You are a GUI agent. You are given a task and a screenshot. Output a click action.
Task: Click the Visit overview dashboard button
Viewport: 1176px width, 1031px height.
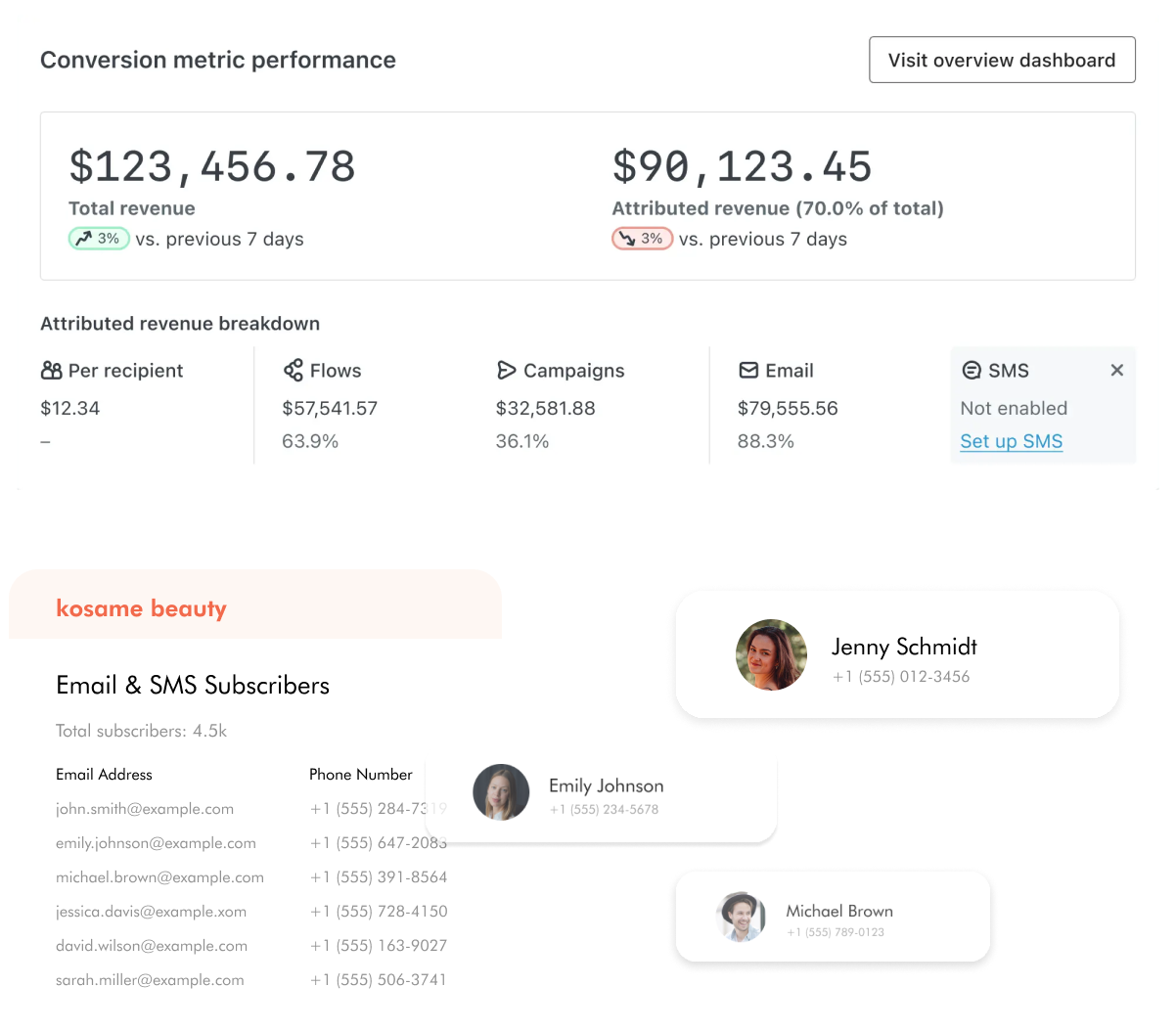pos(1002,60)
